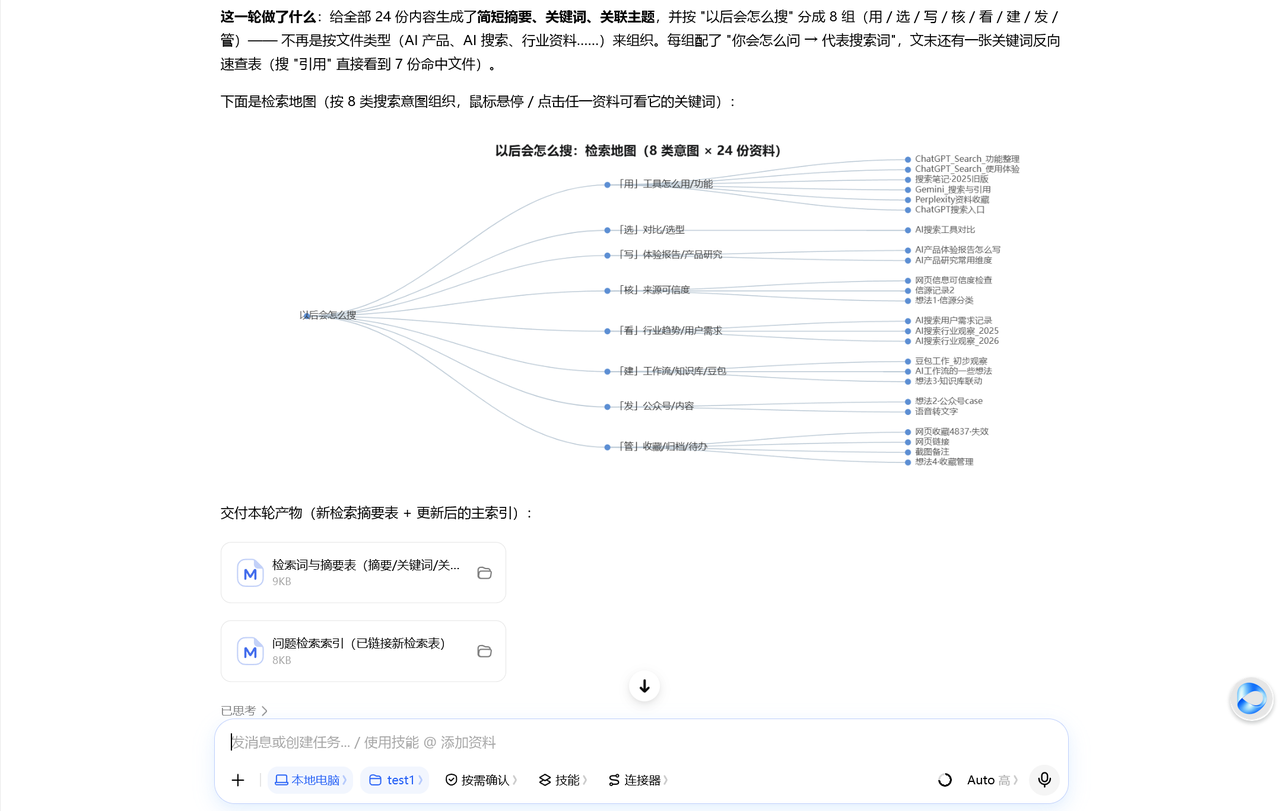The height and width of the screenshot is (811, 1280).
Task: Open folder for 问题检索索引 file
Action: pyautogui.click(x=485, y=651)
